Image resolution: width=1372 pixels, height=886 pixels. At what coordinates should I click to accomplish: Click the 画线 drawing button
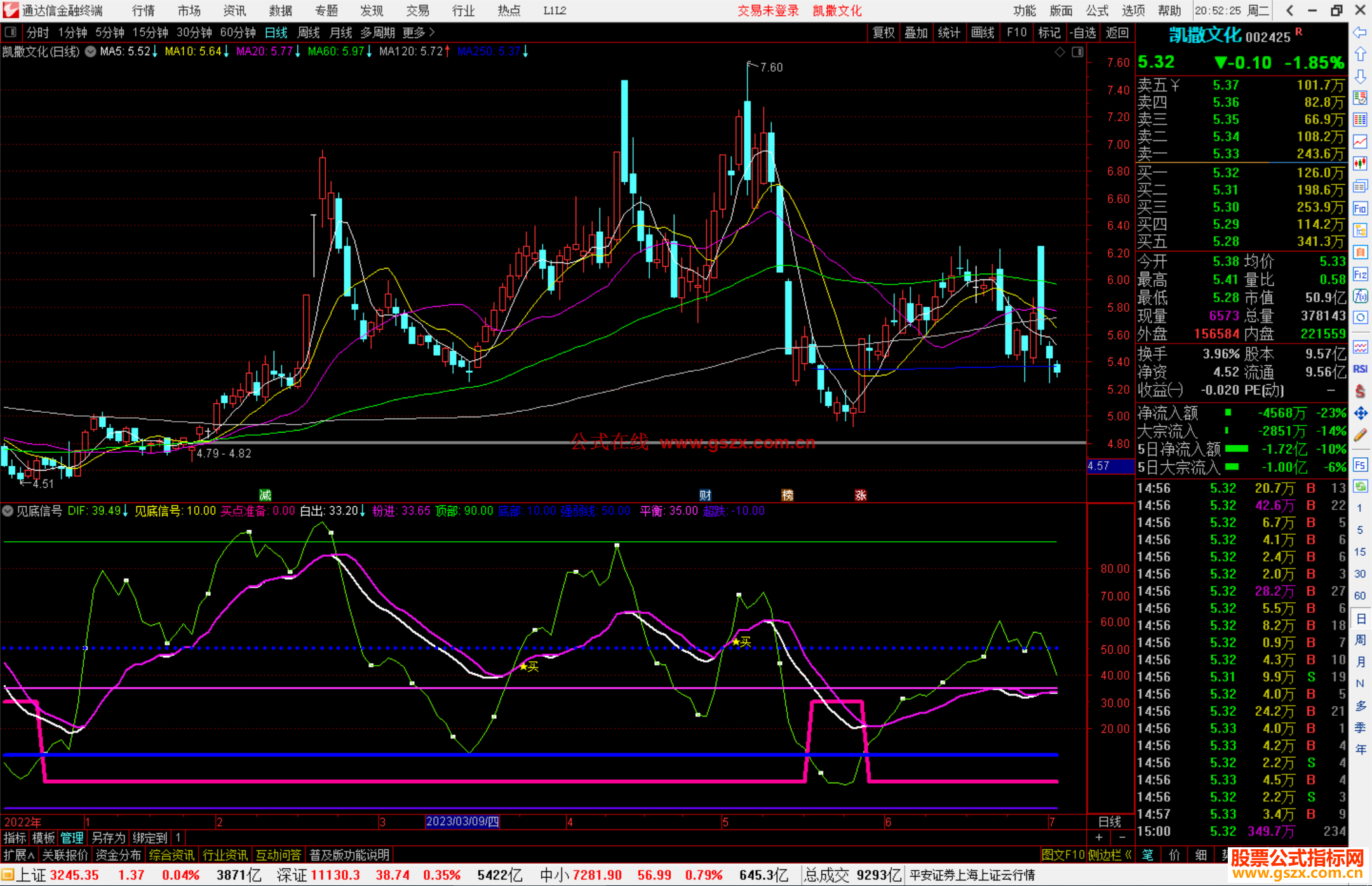pos(983,32)
